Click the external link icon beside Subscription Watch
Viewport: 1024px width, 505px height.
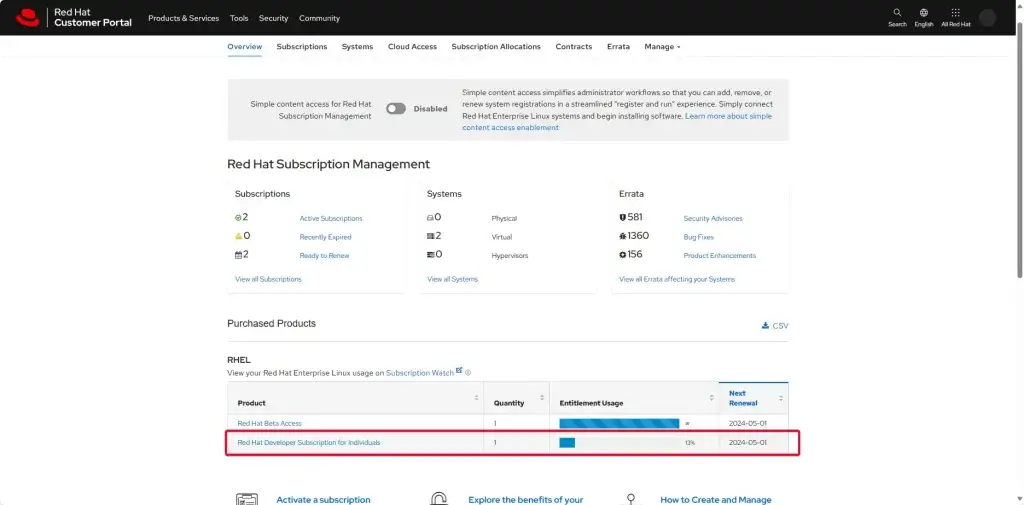point(459,370)
